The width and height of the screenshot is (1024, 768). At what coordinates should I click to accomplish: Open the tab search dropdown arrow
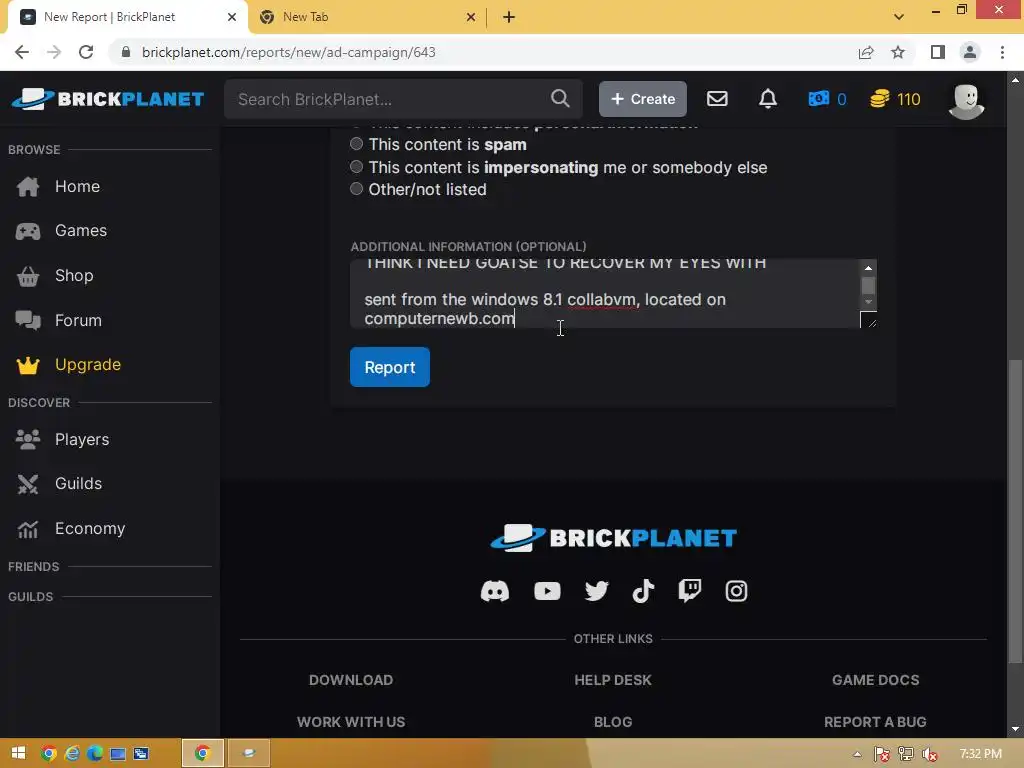pos(899,17)
